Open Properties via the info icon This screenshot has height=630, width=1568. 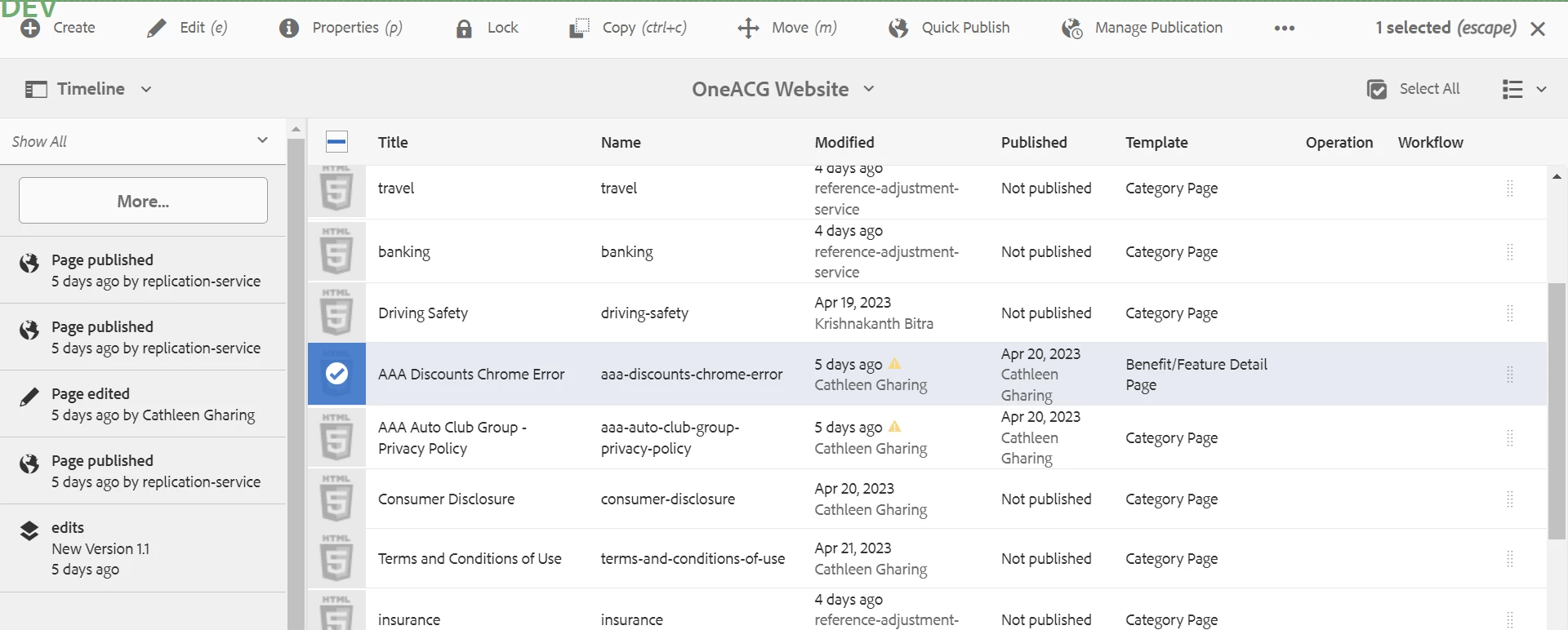pyautogui.click(x=289, y=29)
